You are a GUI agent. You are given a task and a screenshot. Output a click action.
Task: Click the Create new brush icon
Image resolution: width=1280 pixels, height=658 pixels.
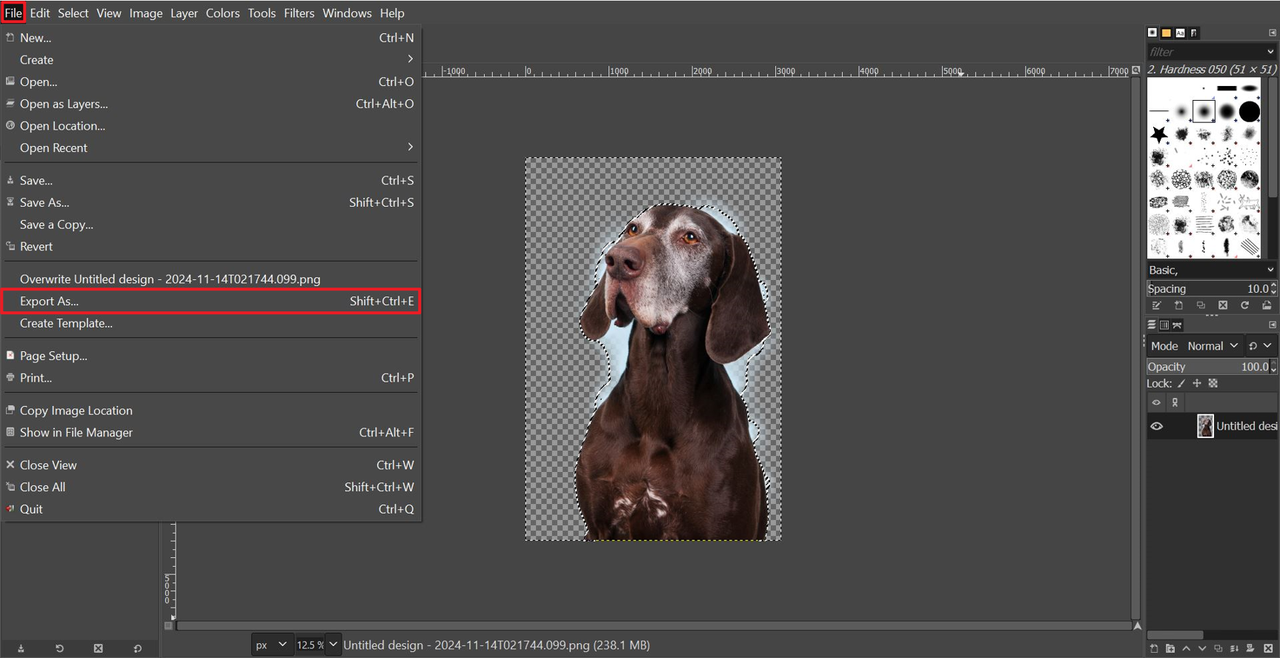click(1178, 305)
